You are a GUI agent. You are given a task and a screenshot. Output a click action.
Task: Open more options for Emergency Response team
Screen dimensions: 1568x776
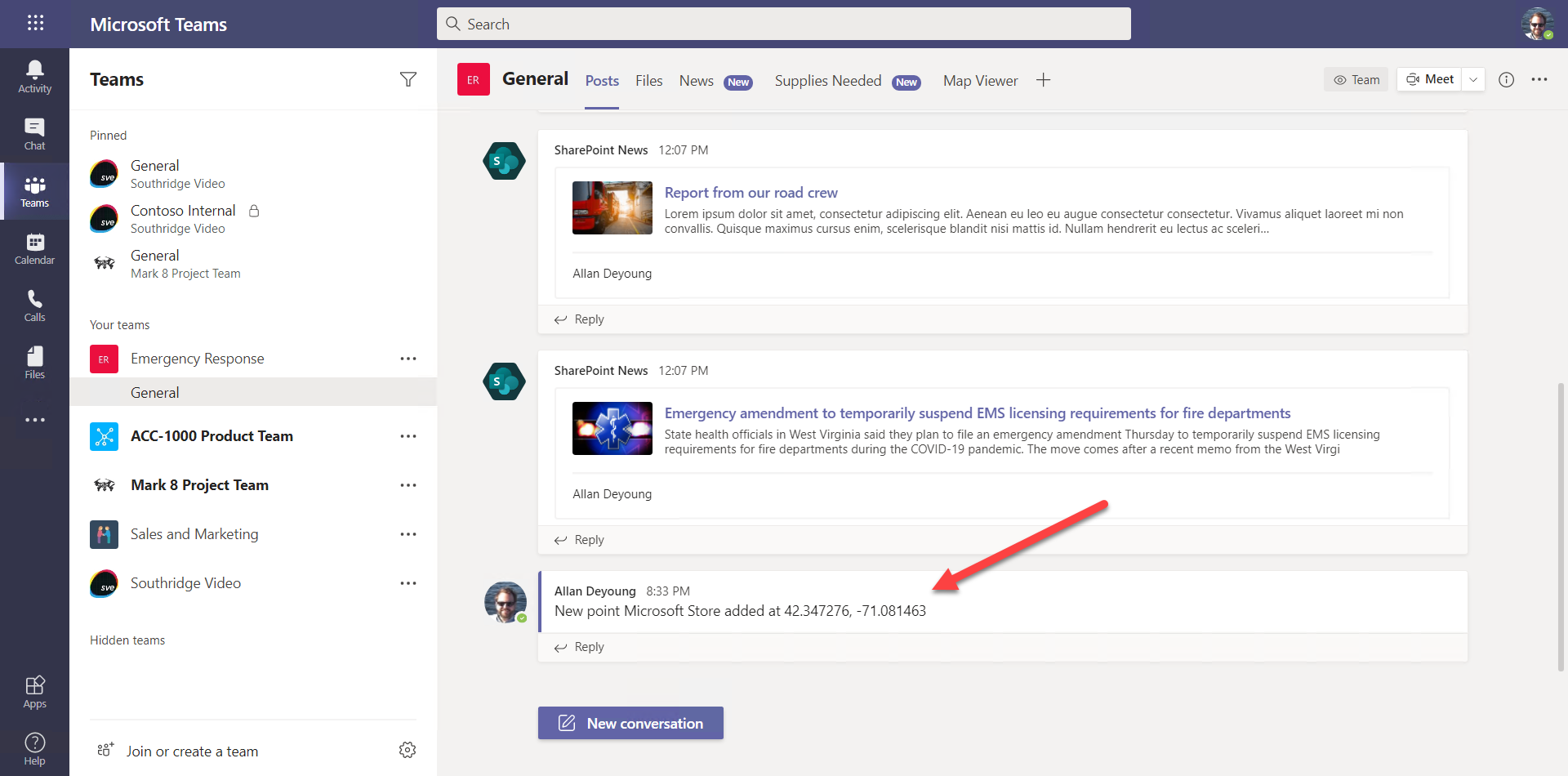(x=408, y=359)
